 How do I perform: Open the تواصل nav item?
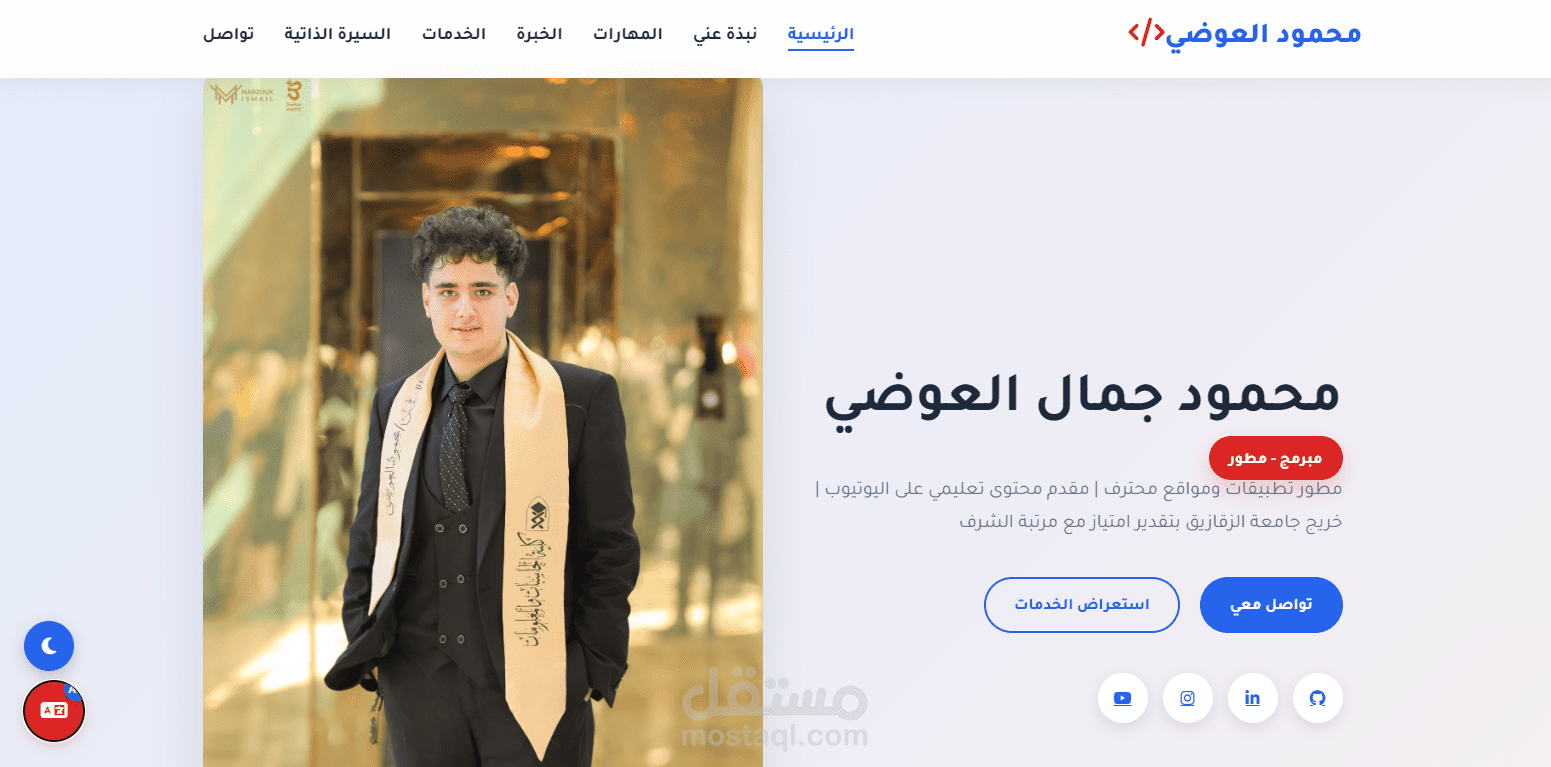coord(228,34)
